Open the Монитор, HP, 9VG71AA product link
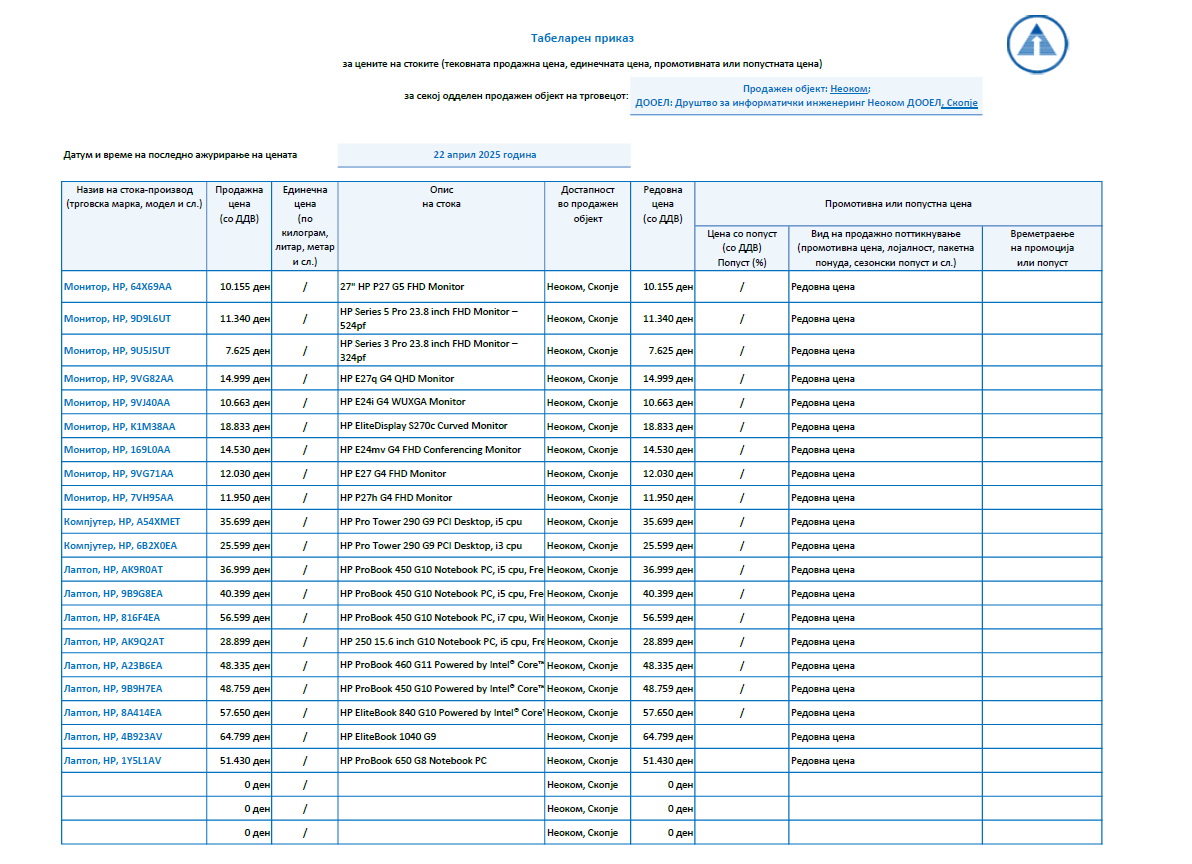This screenshot has width=1192, height=864. [119, 473]
